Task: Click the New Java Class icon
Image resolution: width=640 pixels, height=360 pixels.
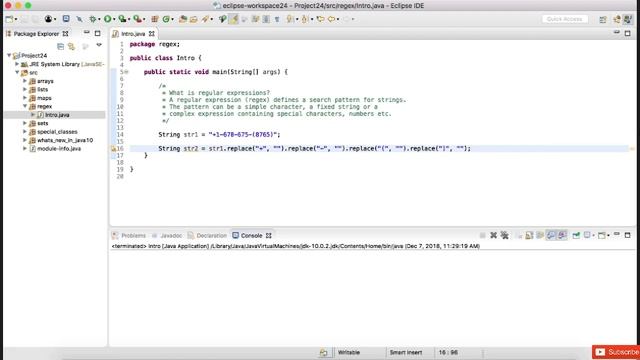Action: coord(166,19)
